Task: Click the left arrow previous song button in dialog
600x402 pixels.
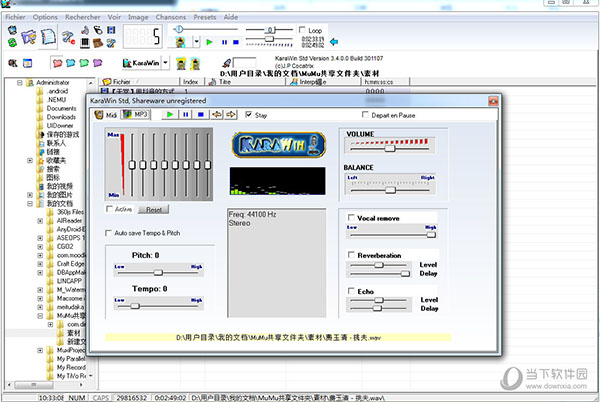Action: (x=217, y=114)
